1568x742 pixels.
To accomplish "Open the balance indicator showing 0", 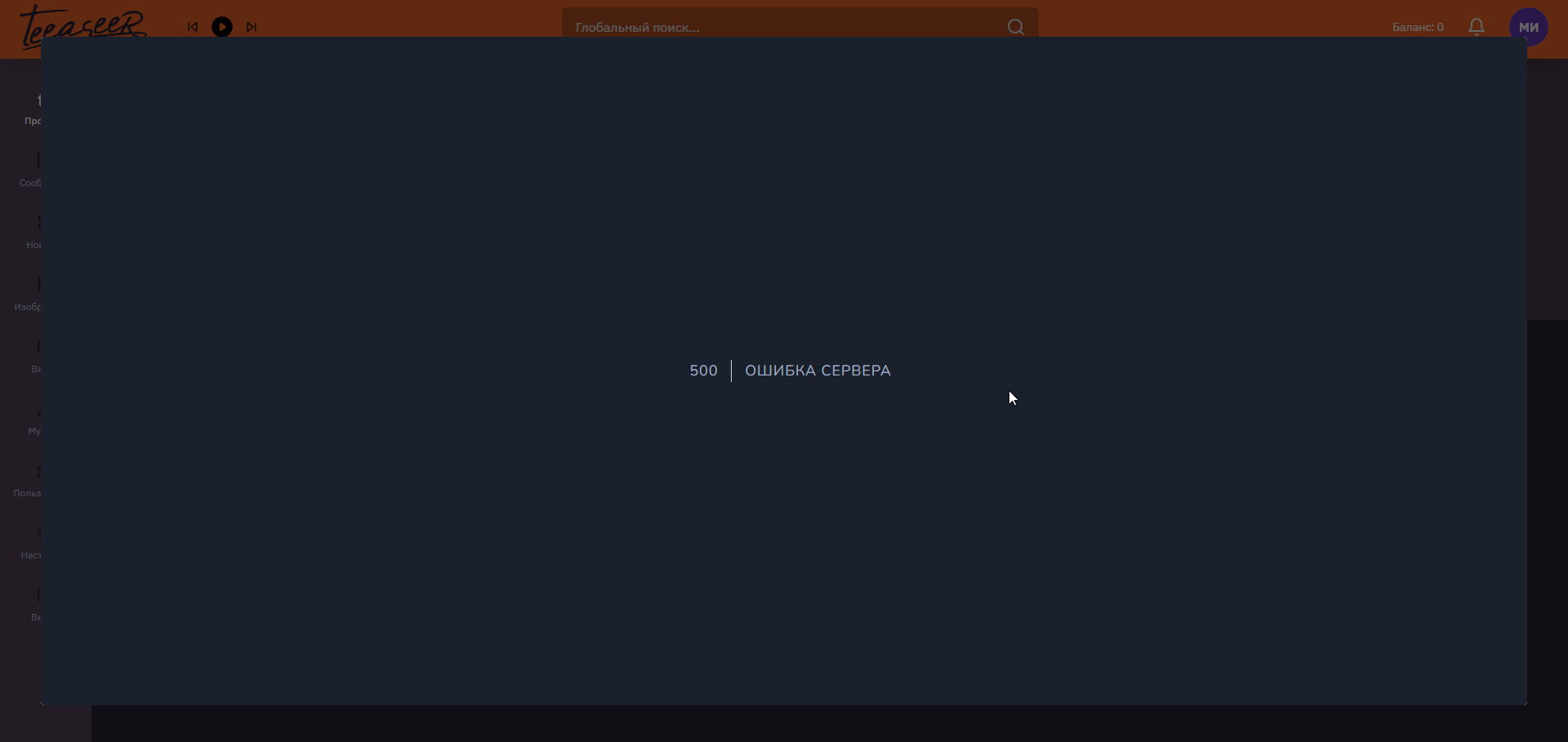I will 1417,27.
